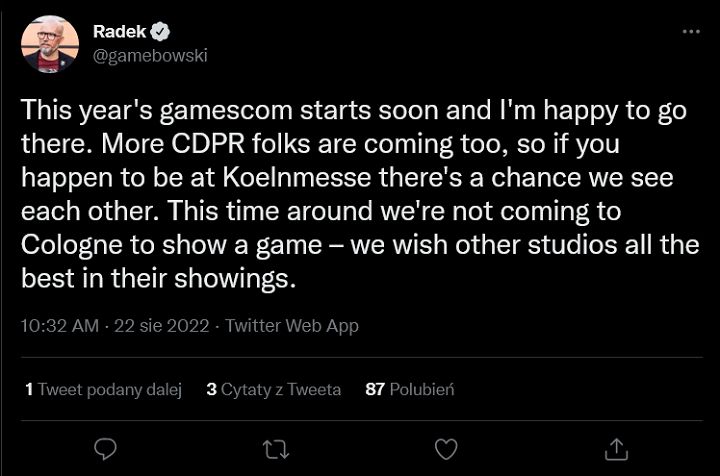View the 1 Tweet podany dalej list
The height and width of the screenshot is (476, 720).
[103, 389]
